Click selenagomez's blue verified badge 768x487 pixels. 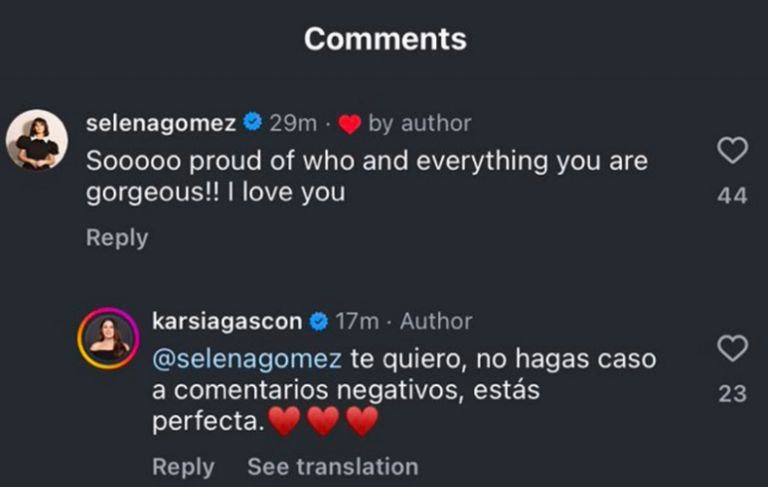pyautogui.click(x=253, y=123)
